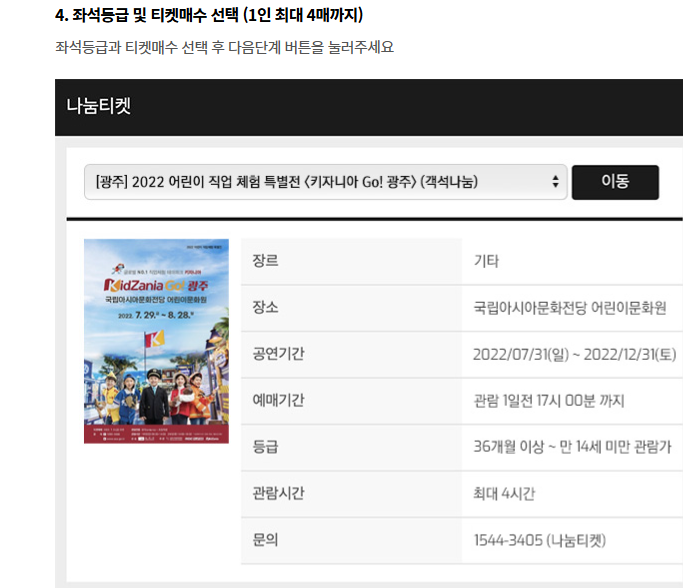Viewport: 683px width, 588px height.
Task: Select the 문의 label cell
Action: (352, 541)
